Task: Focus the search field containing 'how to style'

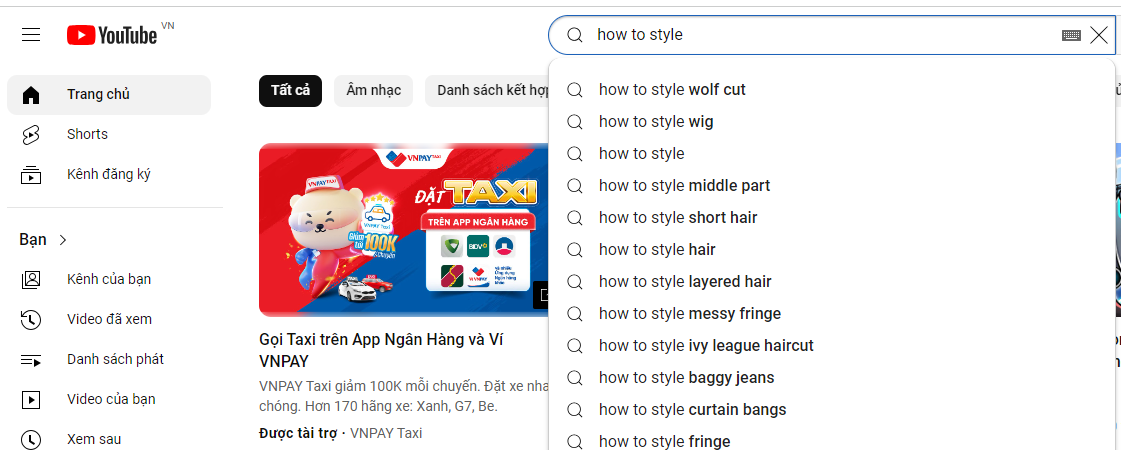Action: coord(832,34)
